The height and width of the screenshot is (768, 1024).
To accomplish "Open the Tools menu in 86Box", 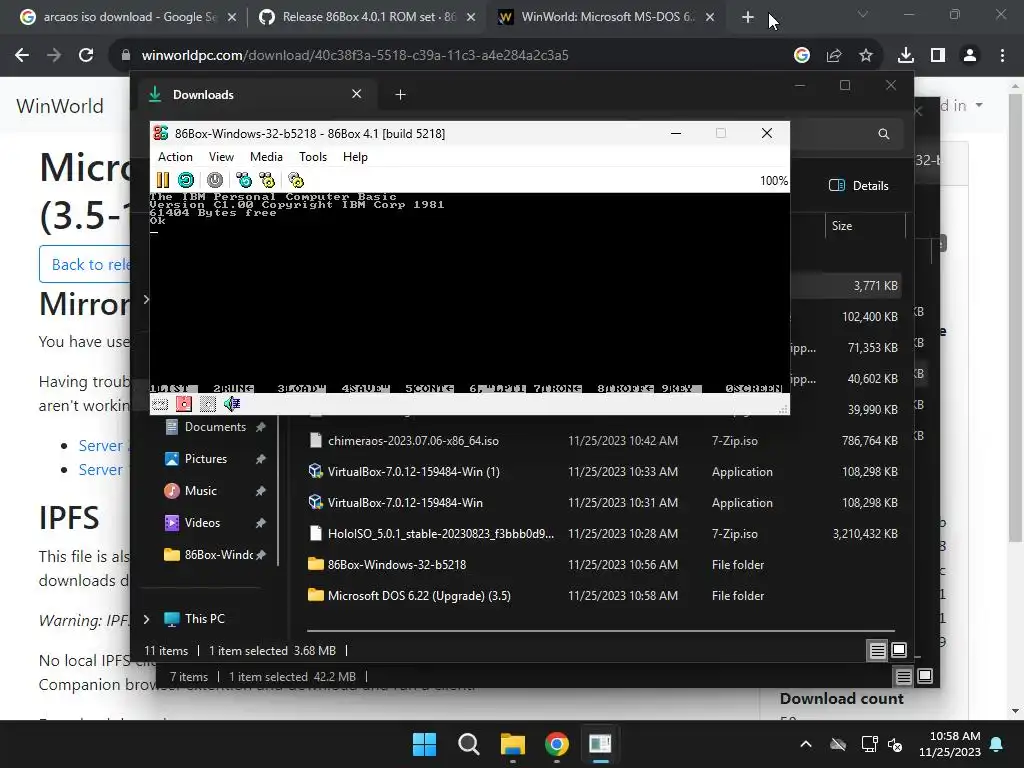I will [313, 157].
